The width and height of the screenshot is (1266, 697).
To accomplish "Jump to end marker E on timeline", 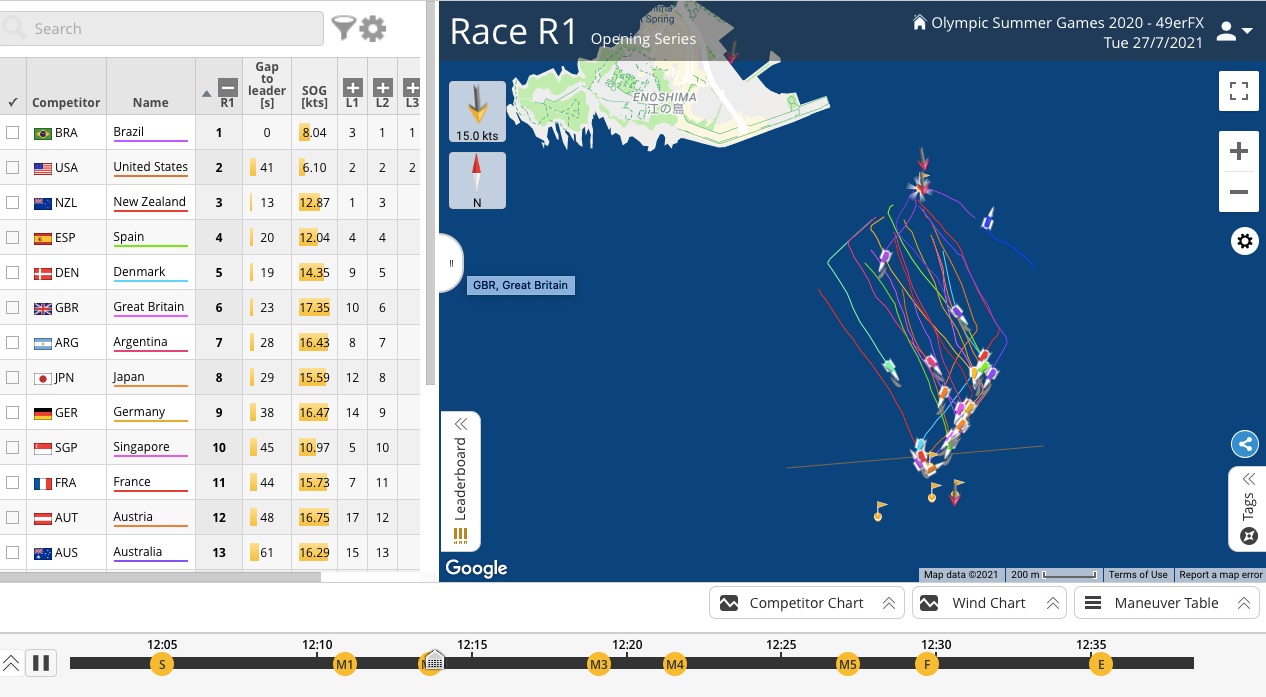I will click(1101, 664).
